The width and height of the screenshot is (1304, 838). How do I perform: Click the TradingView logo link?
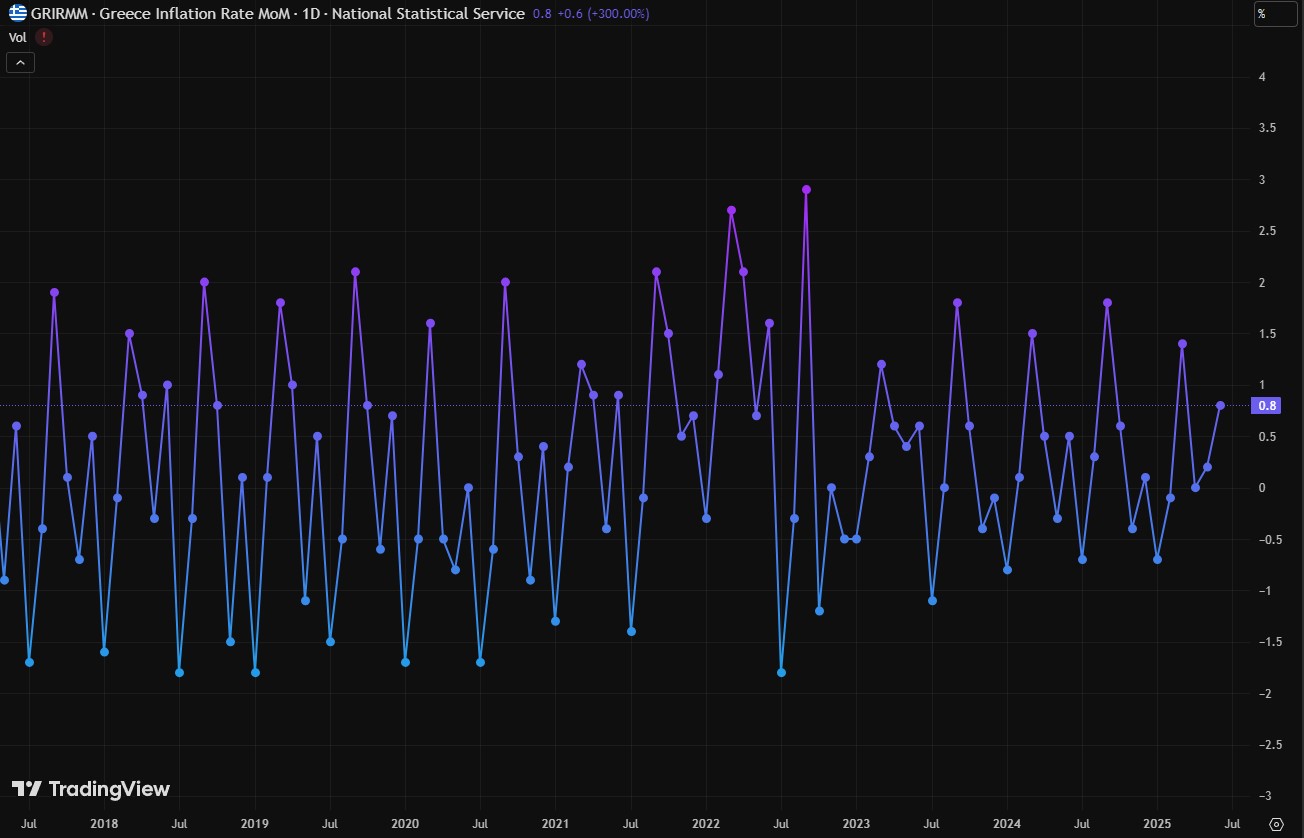[91, 789]
